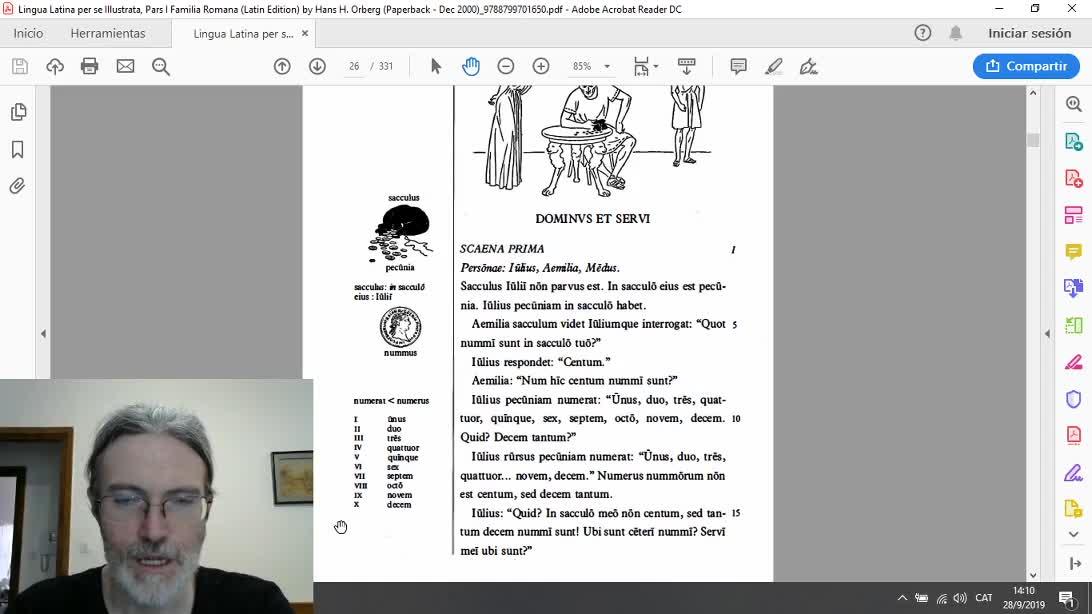This screenshot has width=1092, height=614.
Task: Click the Save file icon
Action: click(20, 66)
